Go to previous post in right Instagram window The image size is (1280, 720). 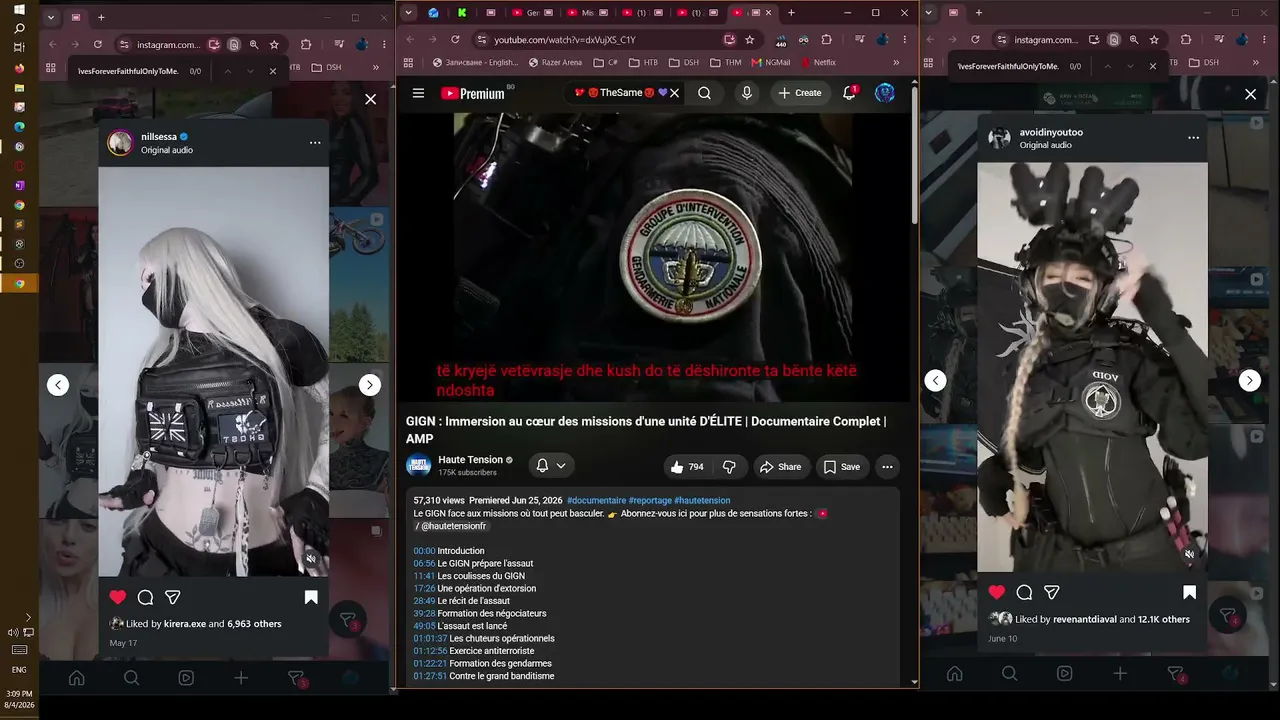tap(936, 380)
